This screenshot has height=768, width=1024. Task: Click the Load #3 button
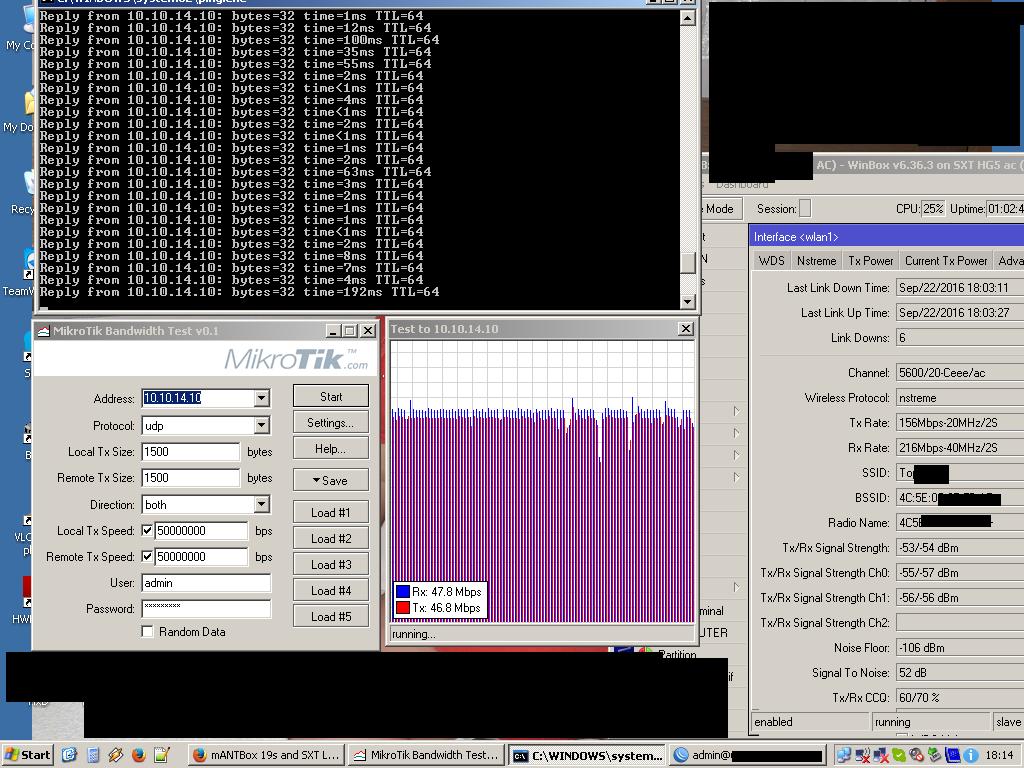pyautogui.click(x=330, y=564)
